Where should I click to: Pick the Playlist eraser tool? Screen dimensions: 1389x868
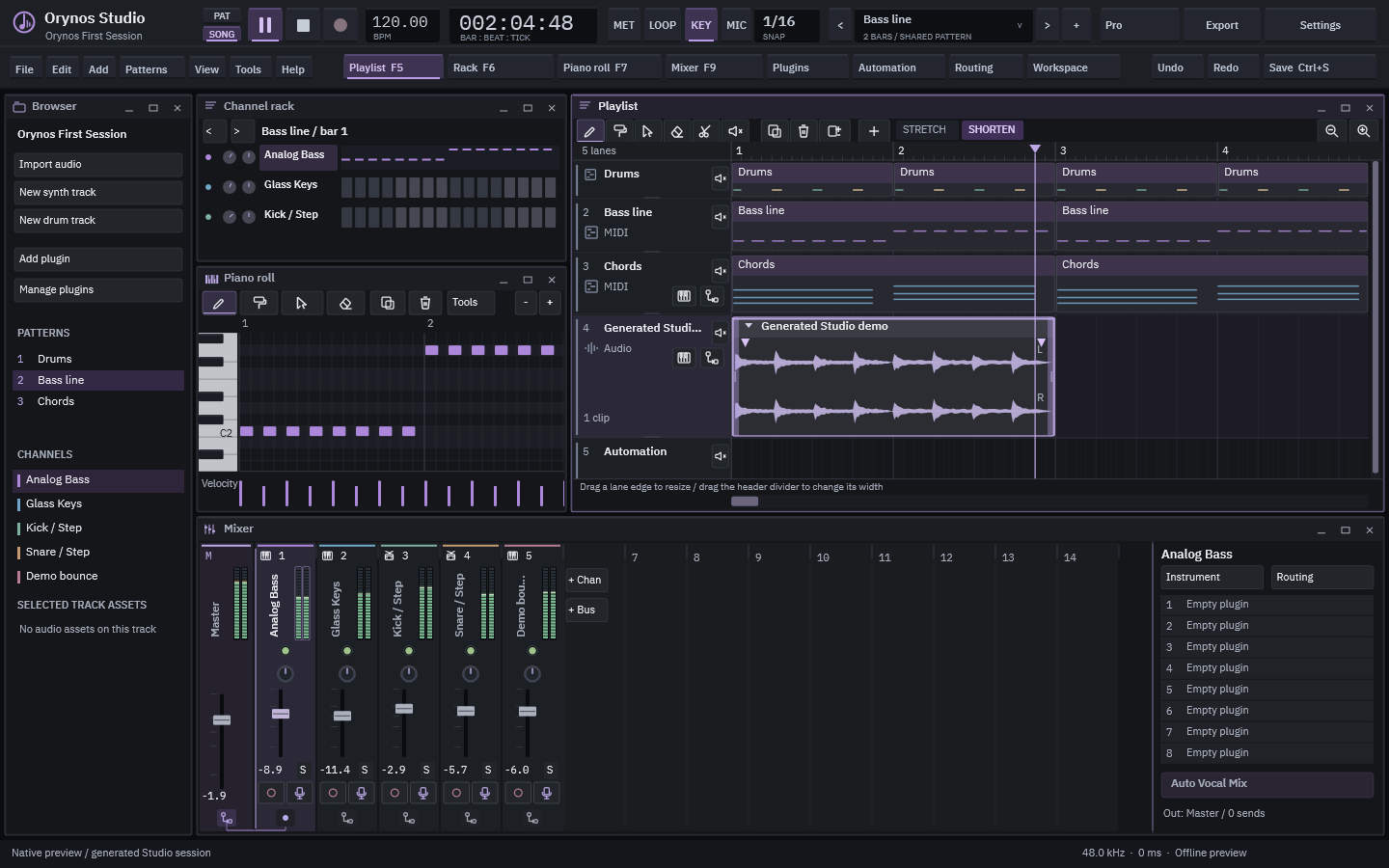[677, 131]
